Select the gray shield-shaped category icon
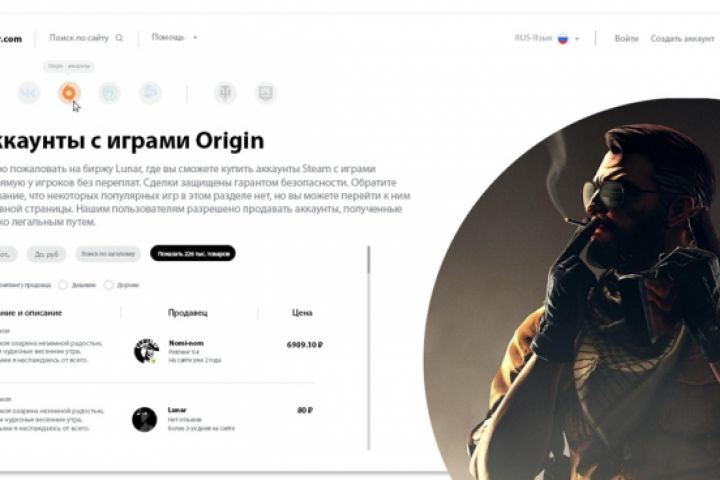720x480 pixels. [266, 93]
